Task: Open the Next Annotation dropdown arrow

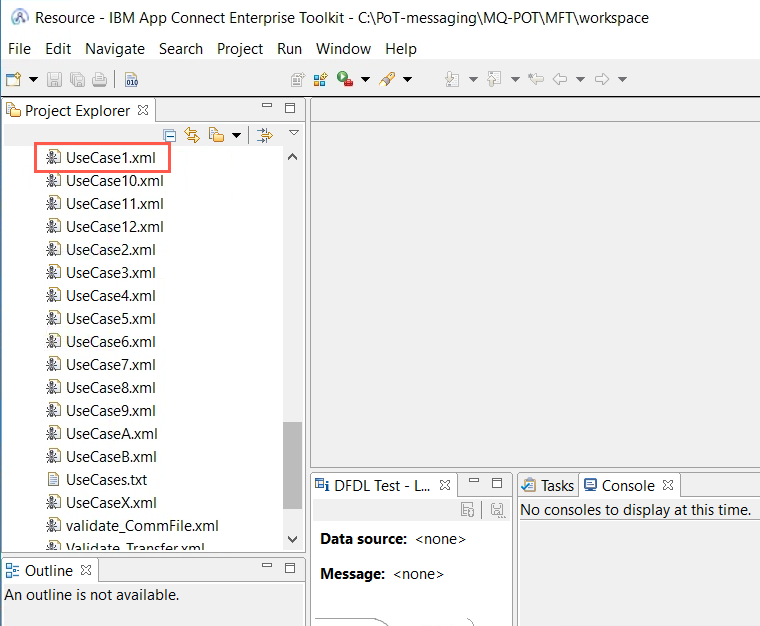Action: (x=473, y=79)
